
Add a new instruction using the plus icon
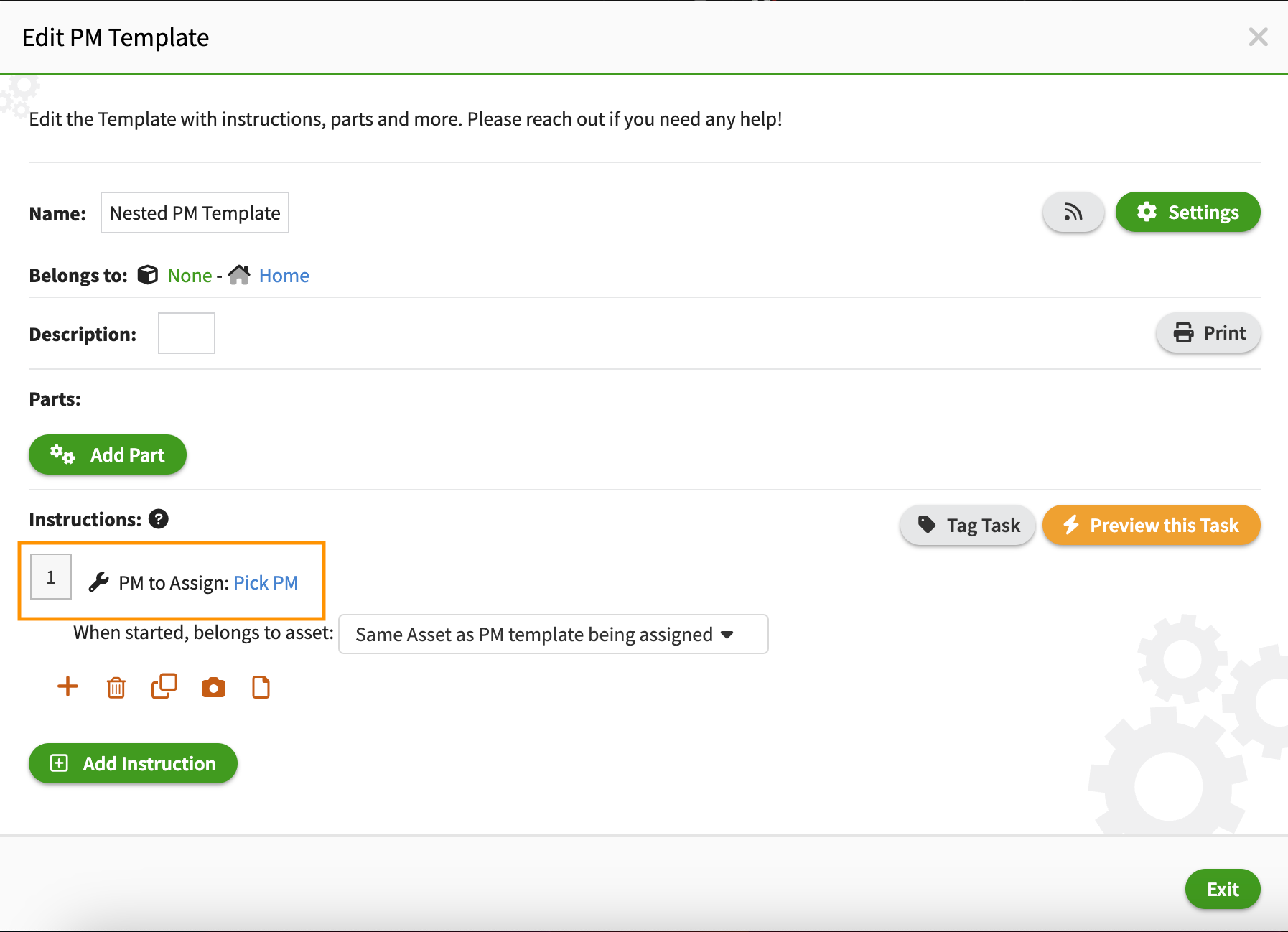[67, 686]
